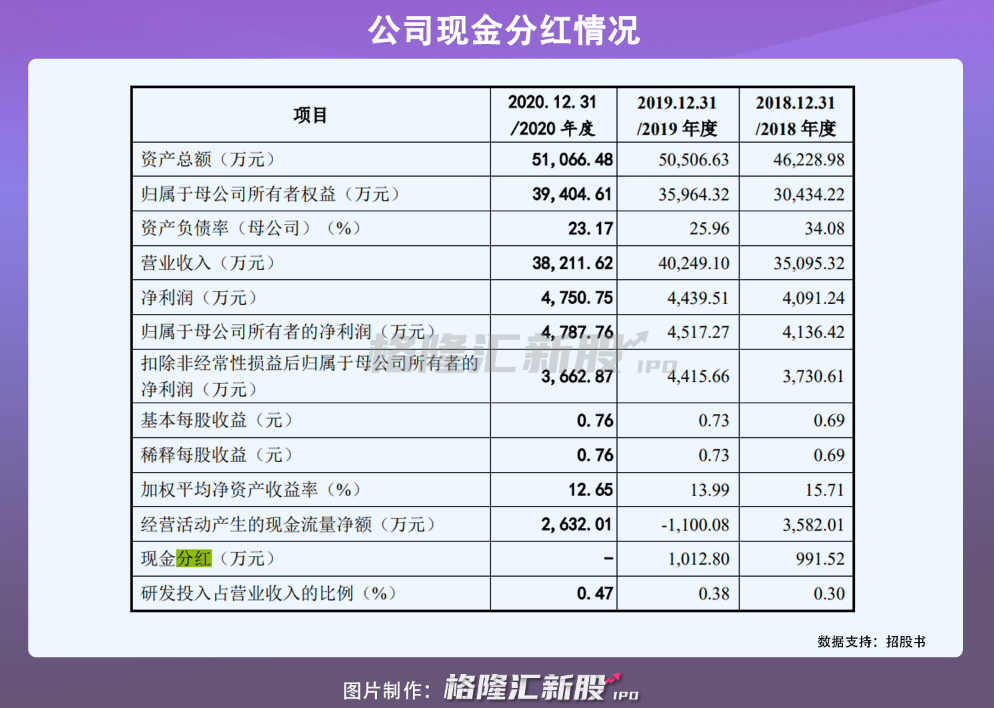Select row label 归属于母公司所有者权益（万元）
Image resolution: width=994 pixels, height=708 pixels.
pos(269,194)
